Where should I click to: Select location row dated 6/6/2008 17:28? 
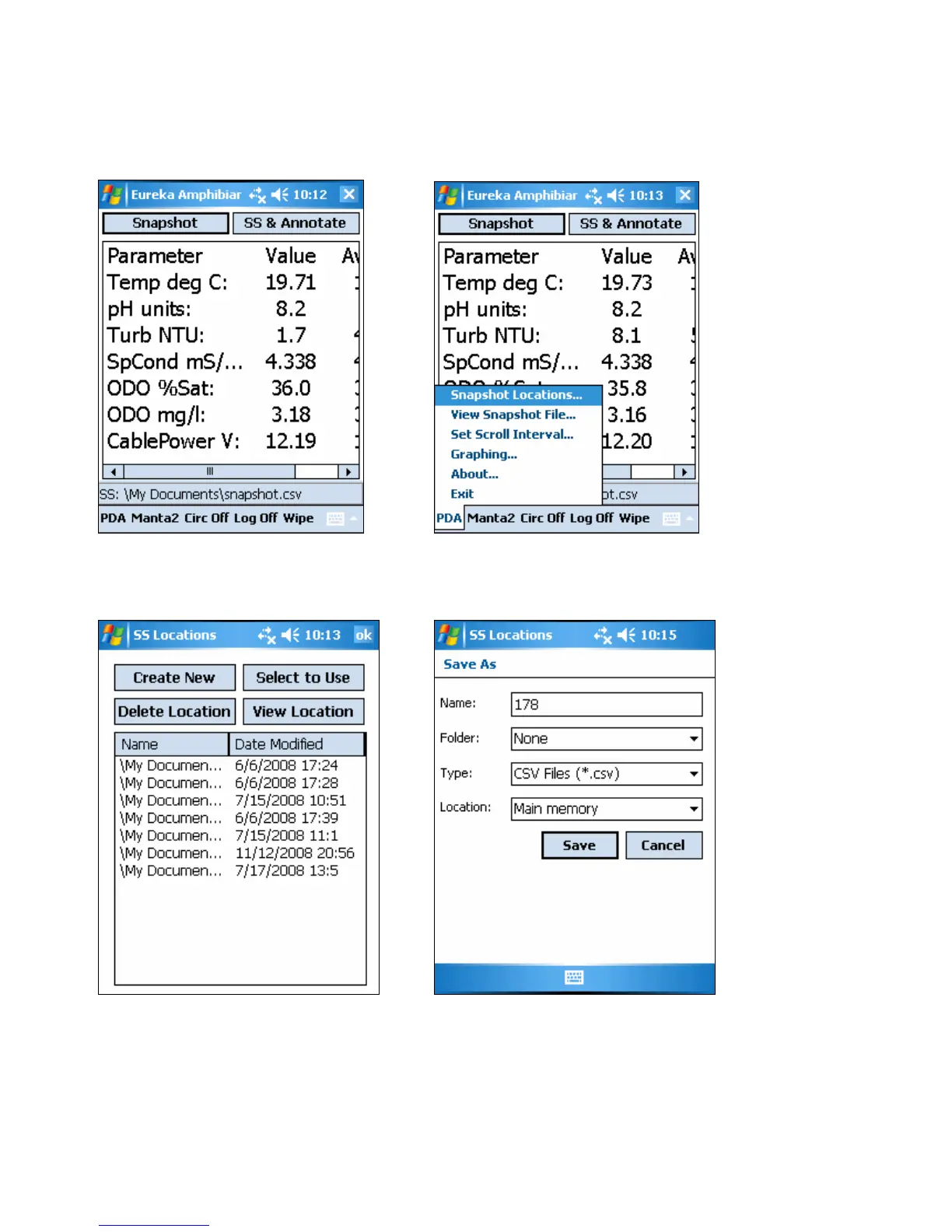240,783
